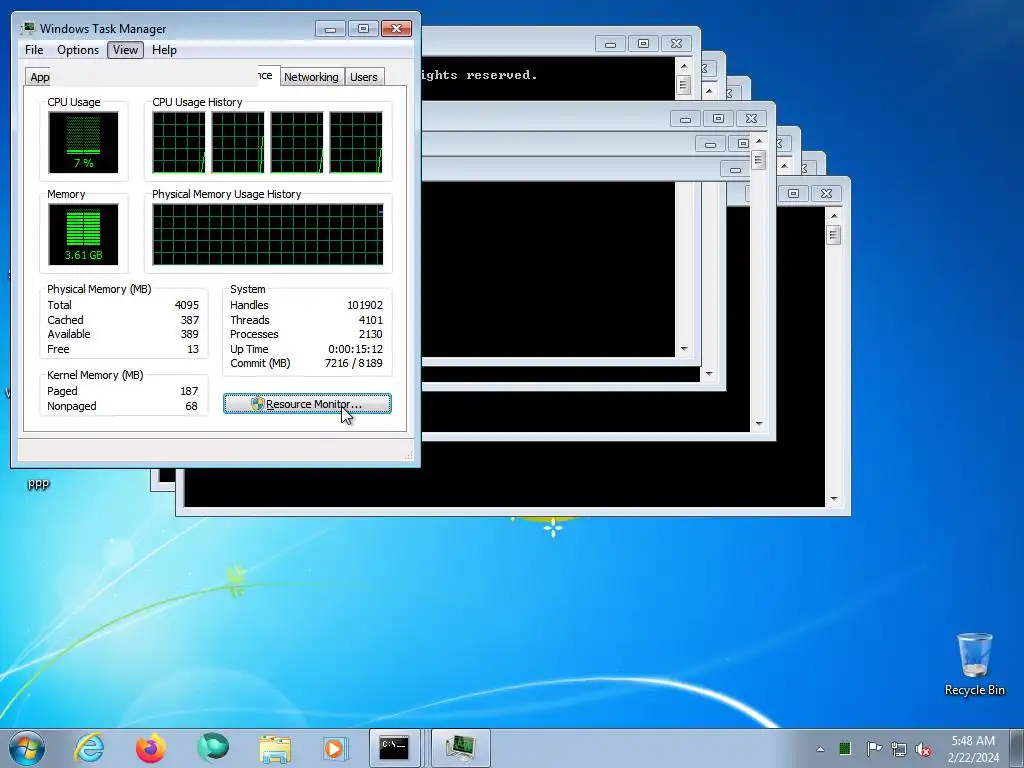Screen dimensions: 1024x768
Task: Click the Task Manager title bar icon
Action: (x=27, y=29)
